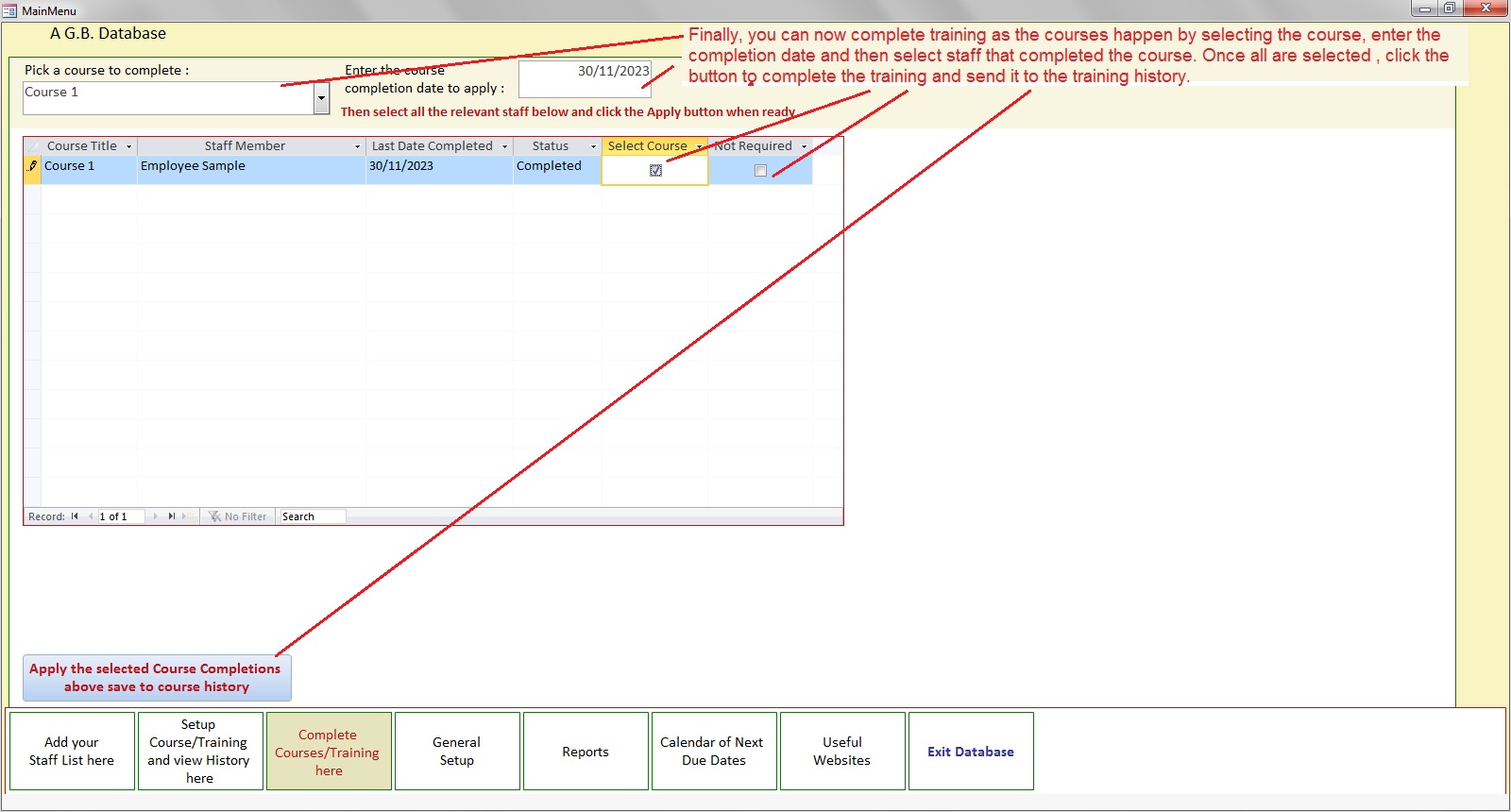The width and height of the screenshot is (1511, 812).
Task: Click the No Filter funnel icon
Action: 215,516
